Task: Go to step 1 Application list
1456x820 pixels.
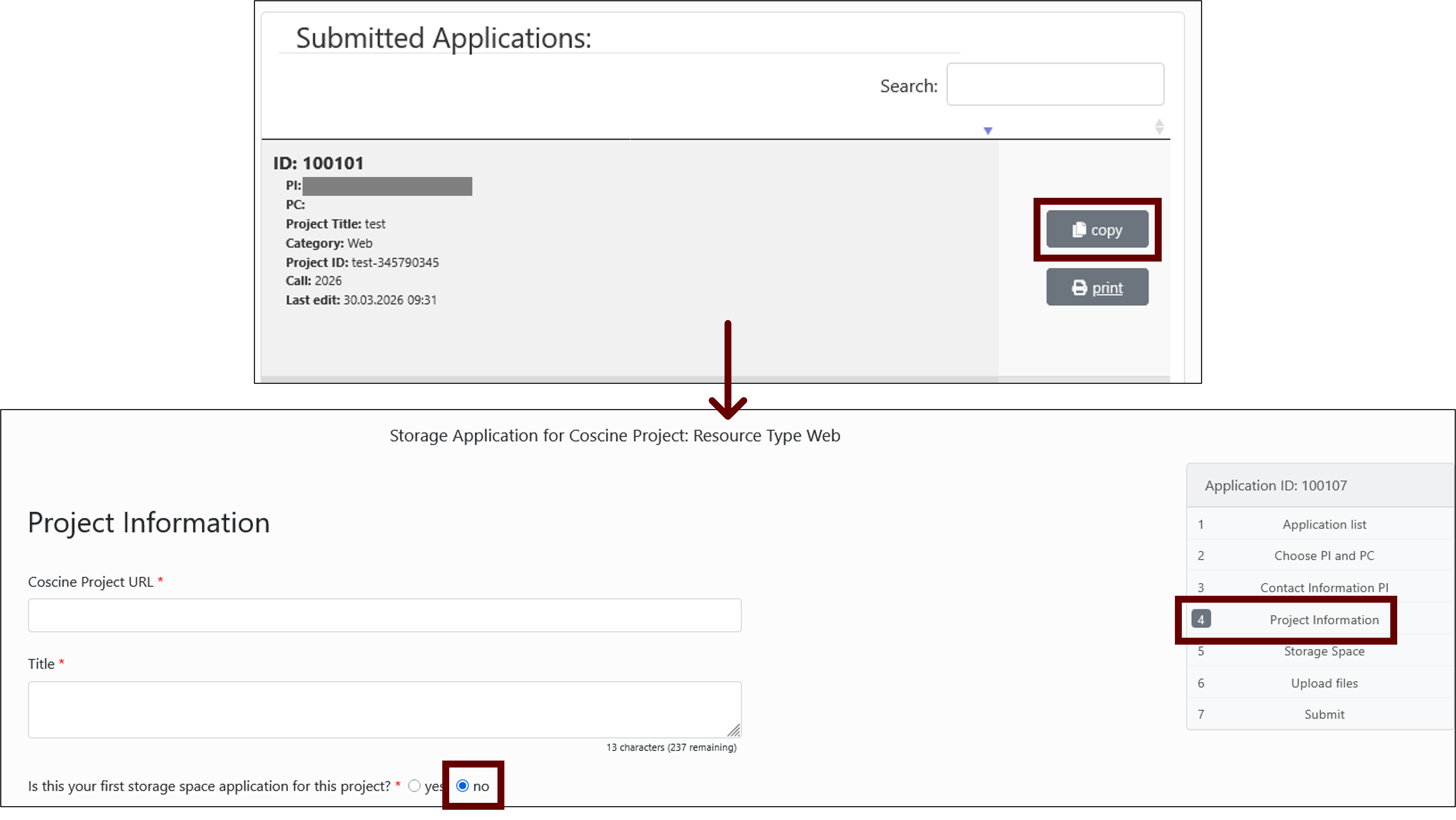Action: 1320,524
